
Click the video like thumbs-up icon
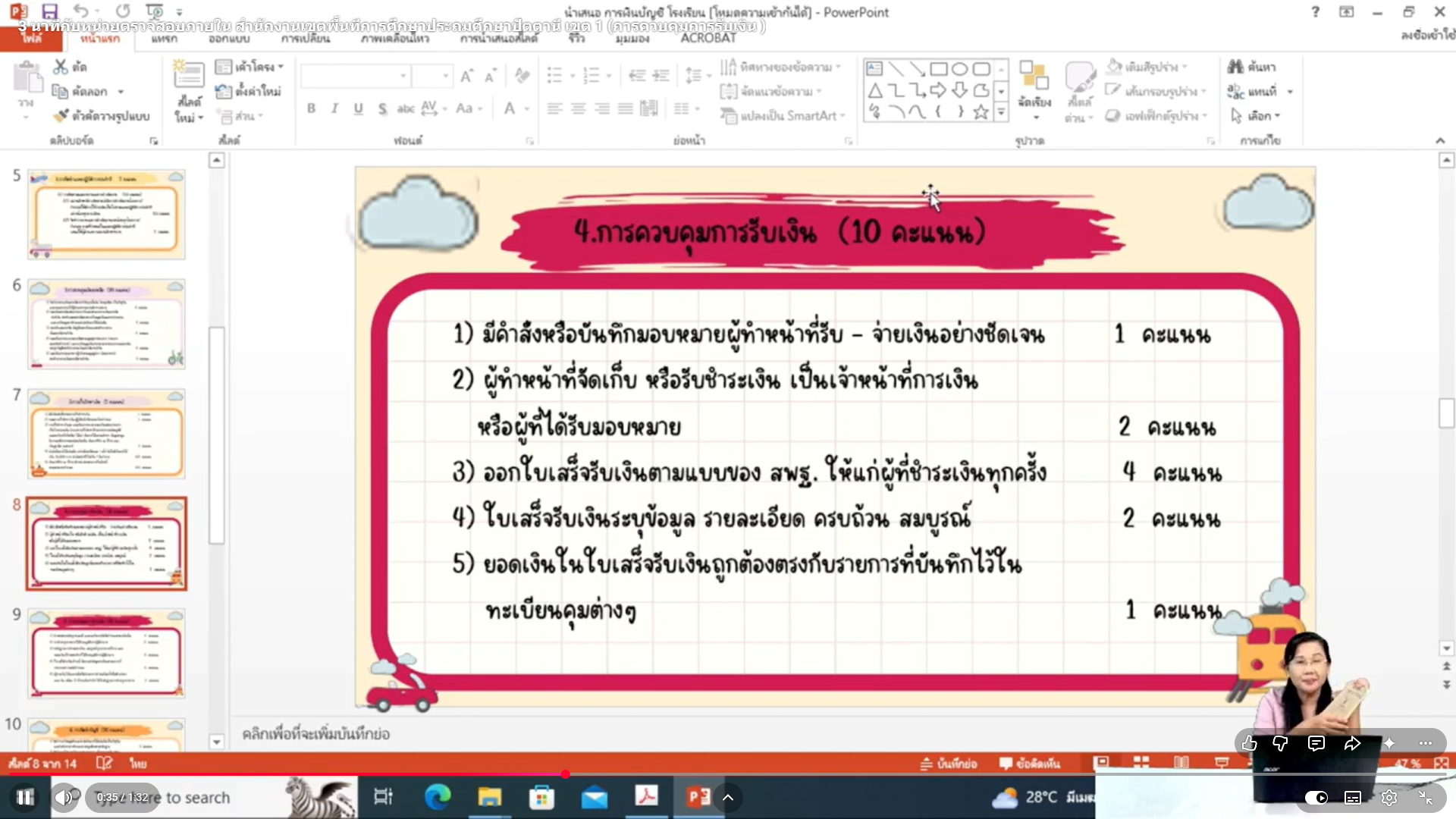coord(1249,744)
